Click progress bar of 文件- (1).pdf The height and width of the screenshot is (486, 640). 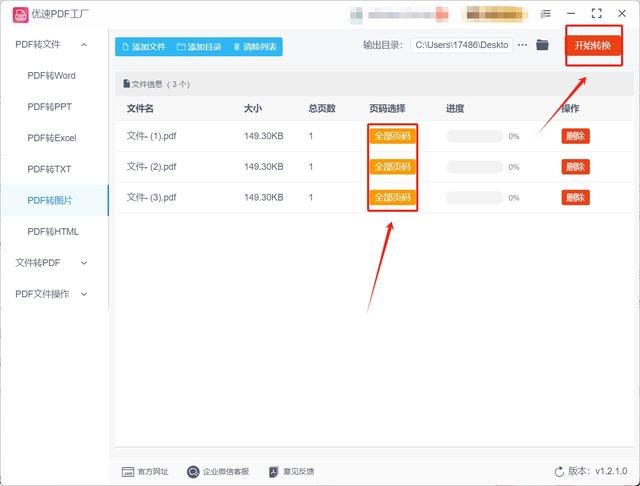[x=474, y=136]
